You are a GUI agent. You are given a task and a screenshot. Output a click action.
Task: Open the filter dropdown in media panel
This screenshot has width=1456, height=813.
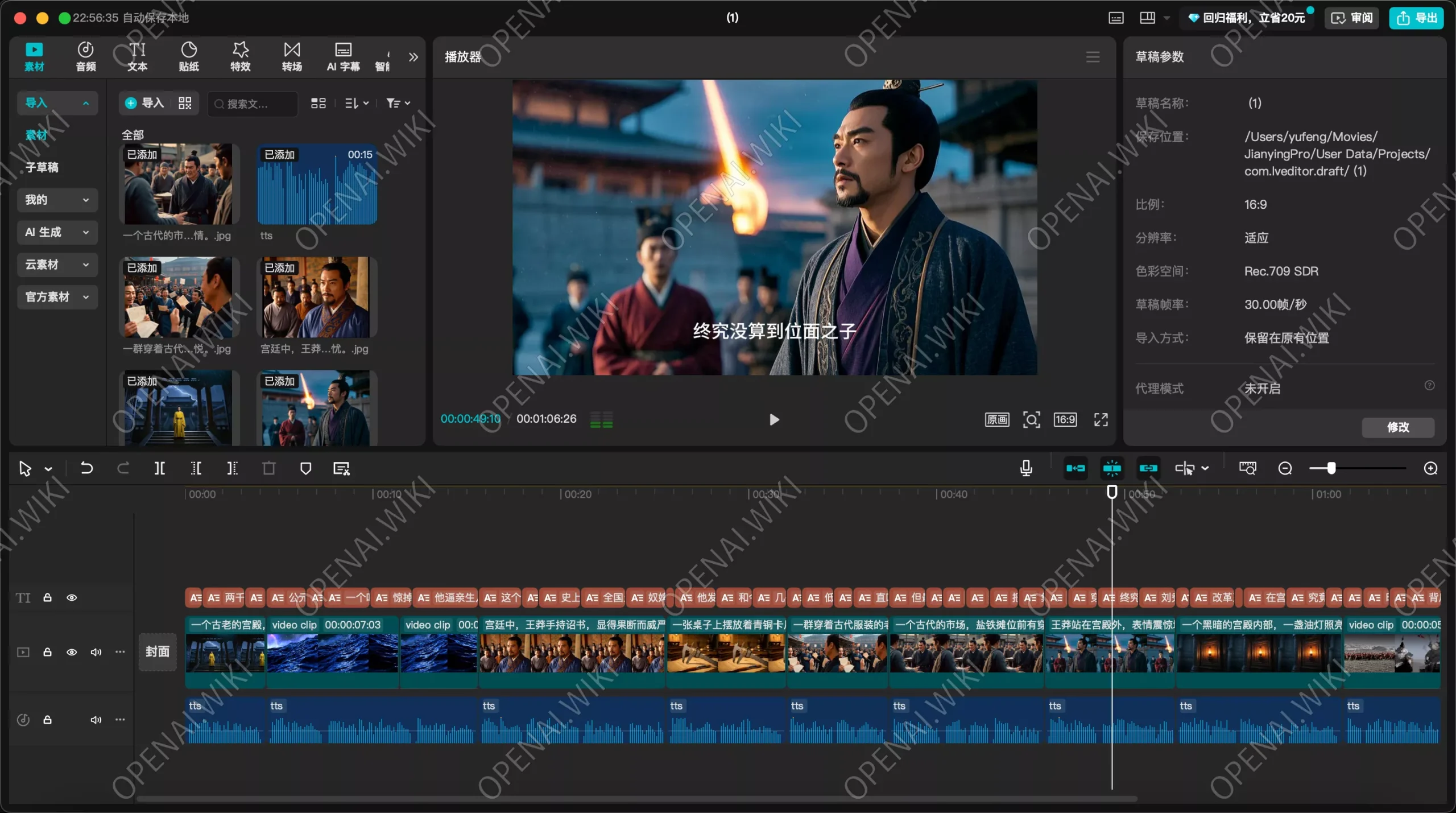pyautogui.click(x=398, y=103)
